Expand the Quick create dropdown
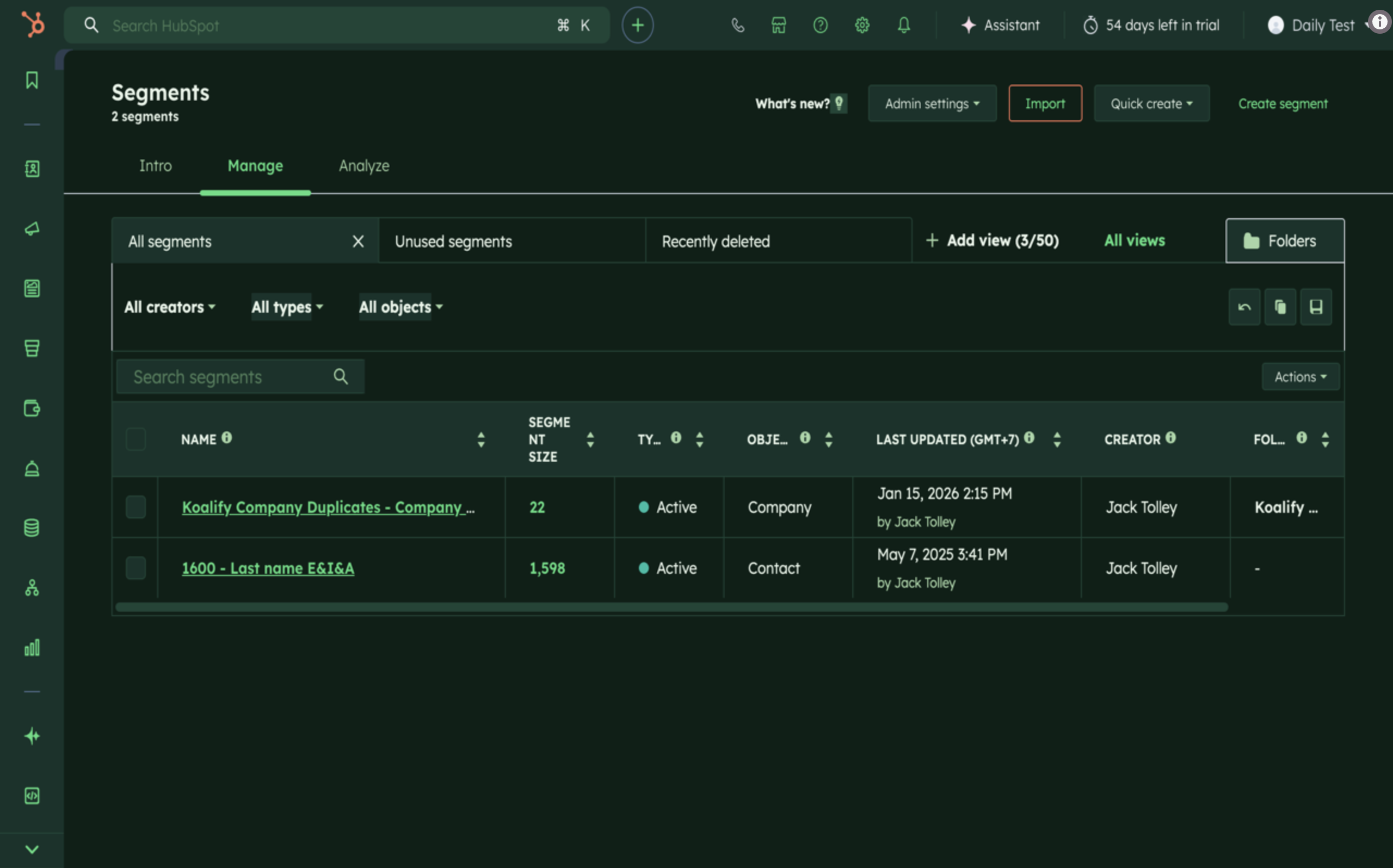Image resolution: width=1393 pixels, height=868 pixels. pyautogui.click(x=1151, y=103)
